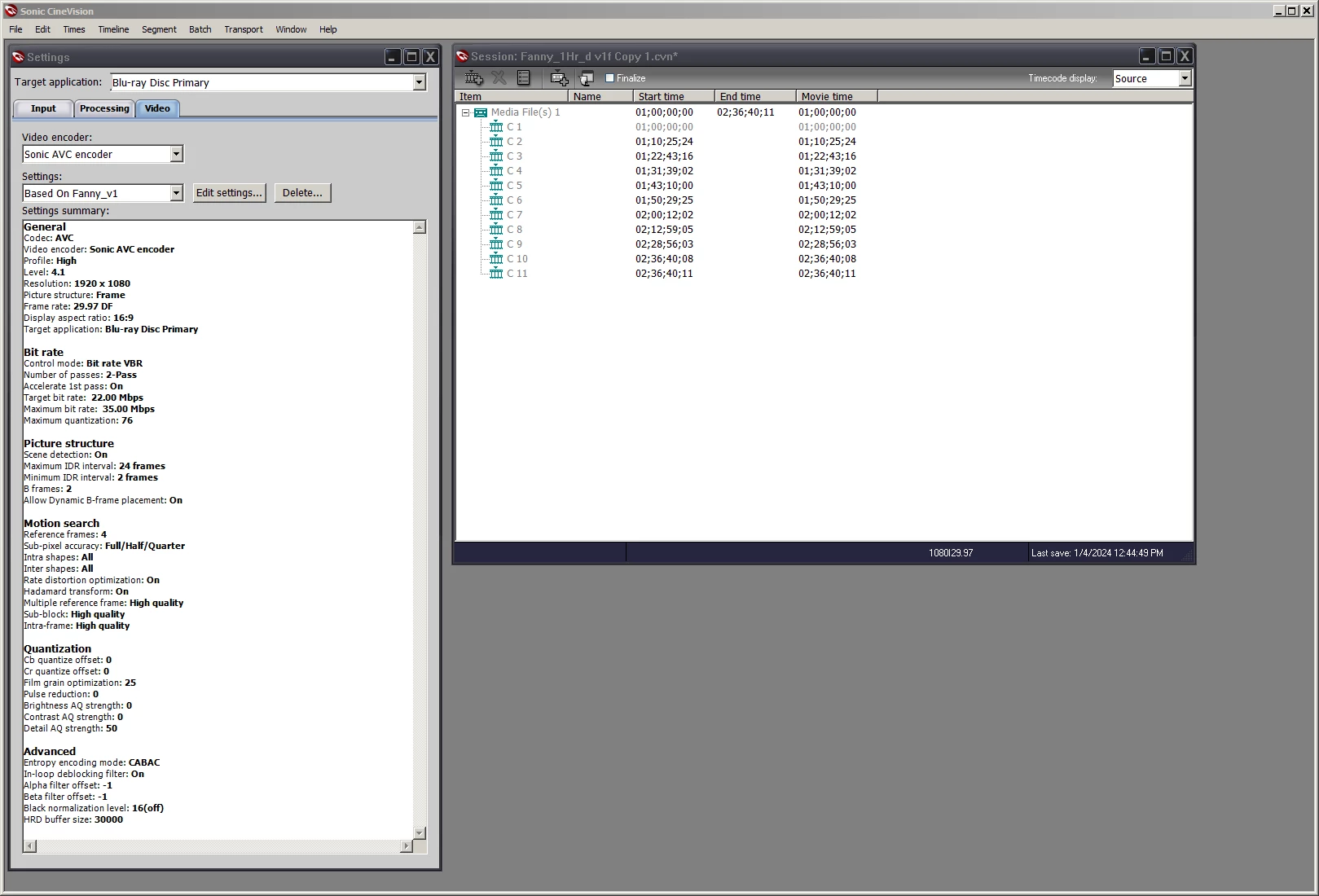Click the Entropy encoding mode CABAC line
This screenshot has height=896, width=1319.
pyautogui.click(x=91, y=762)
